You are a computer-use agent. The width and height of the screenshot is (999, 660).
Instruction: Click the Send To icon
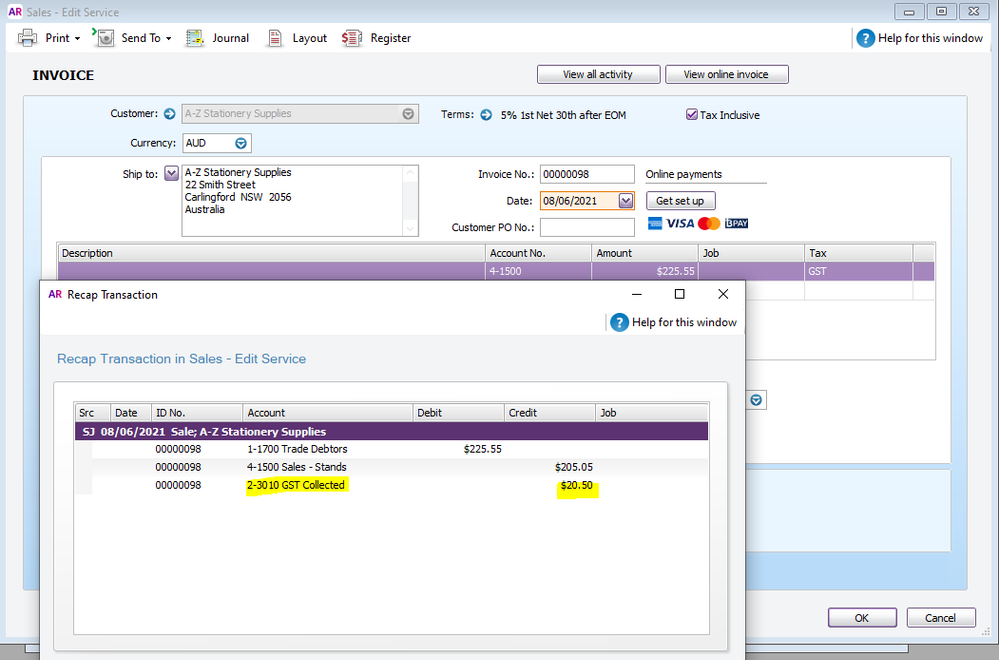click(104, 38)
